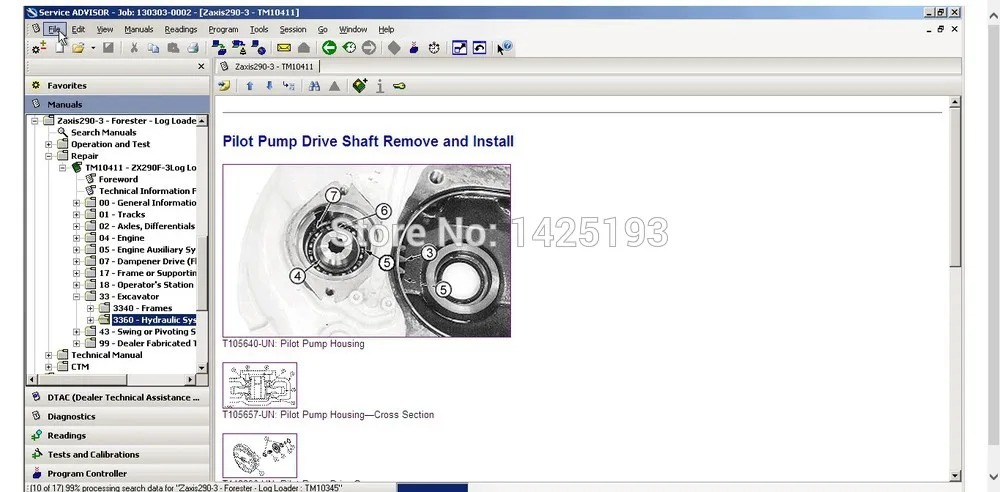
Task: Click the grey home icon
Action: 304,48
